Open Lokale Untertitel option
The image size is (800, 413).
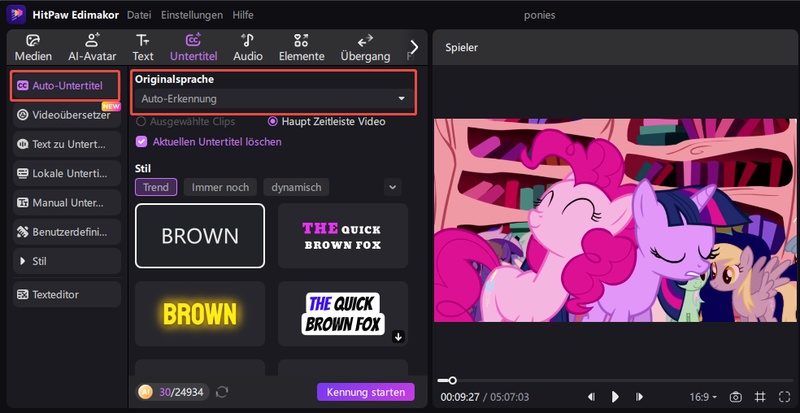66,173
